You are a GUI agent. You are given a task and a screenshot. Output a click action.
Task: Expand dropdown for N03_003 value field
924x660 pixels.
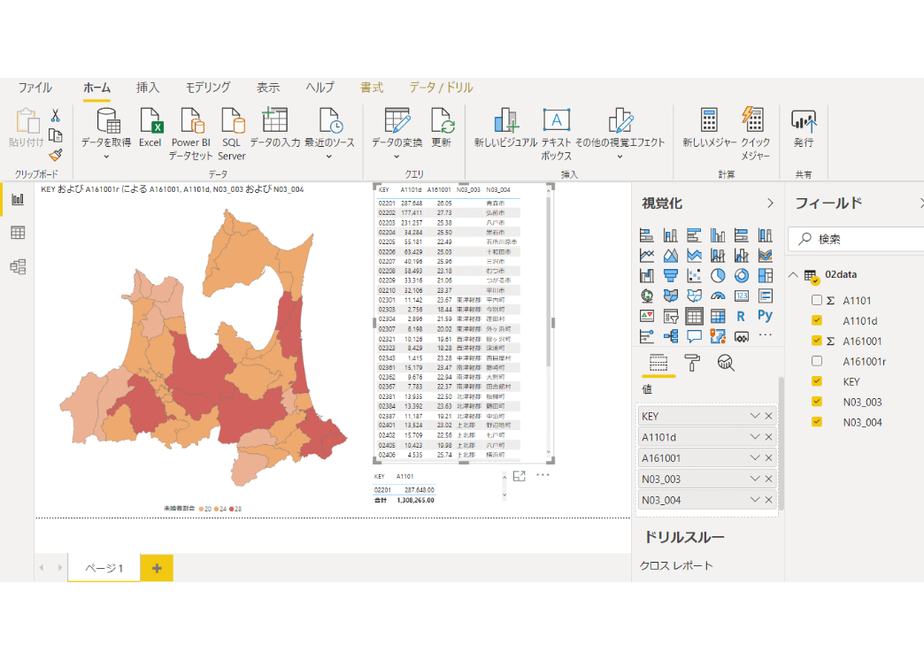tap(754, 478)
